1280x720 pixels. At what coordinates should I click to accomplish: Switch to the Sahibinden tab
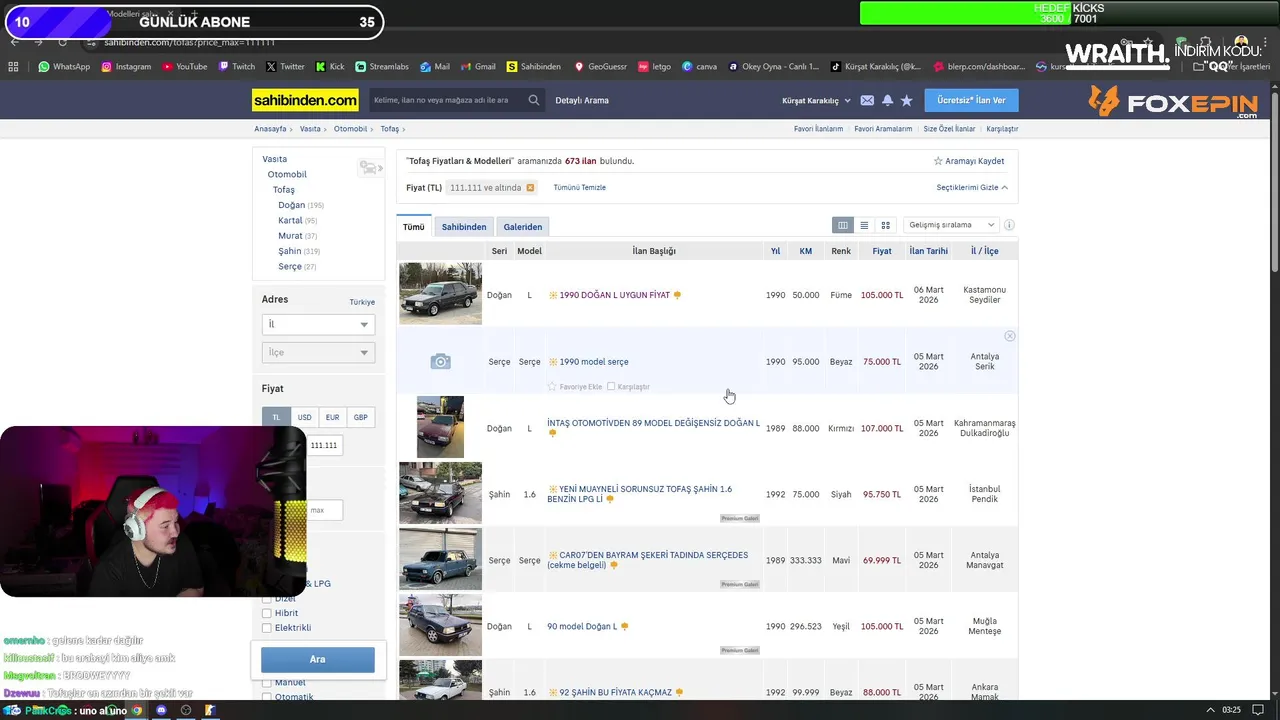[x=464, y=227]
